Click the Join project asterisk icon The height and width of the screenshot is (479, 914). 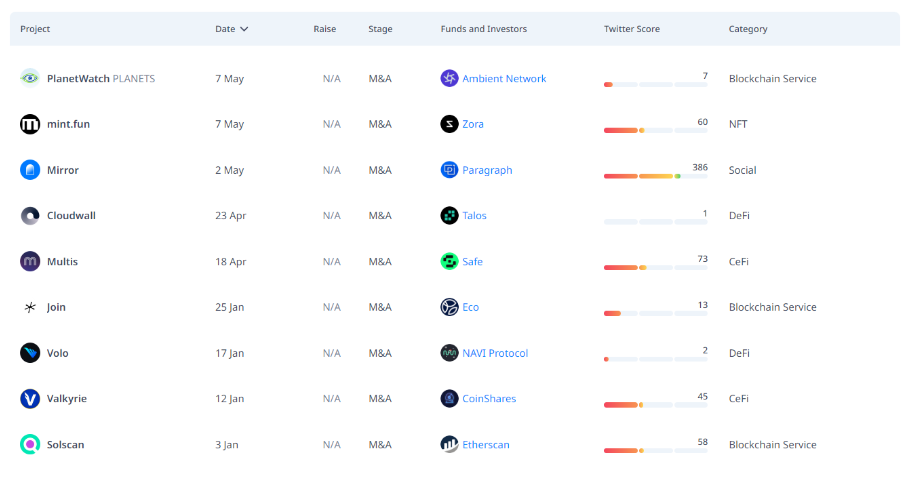coord(30,307)
